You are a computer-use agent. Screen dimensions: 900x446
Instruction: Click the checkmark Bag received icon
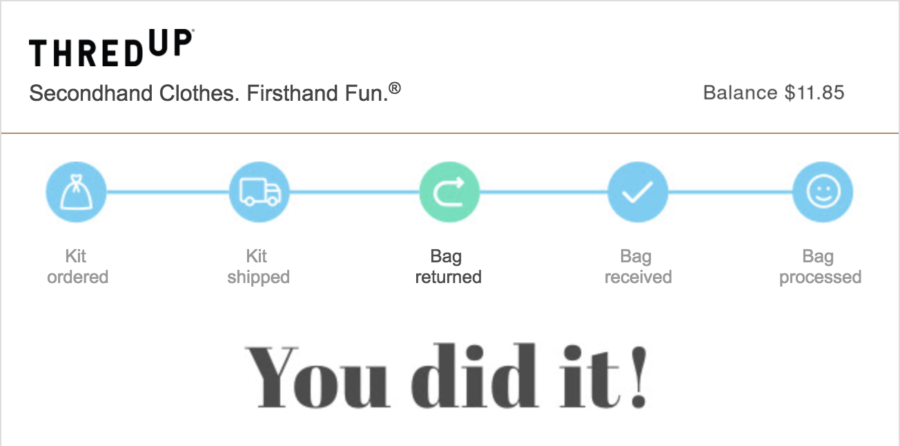tap(638, 191)
